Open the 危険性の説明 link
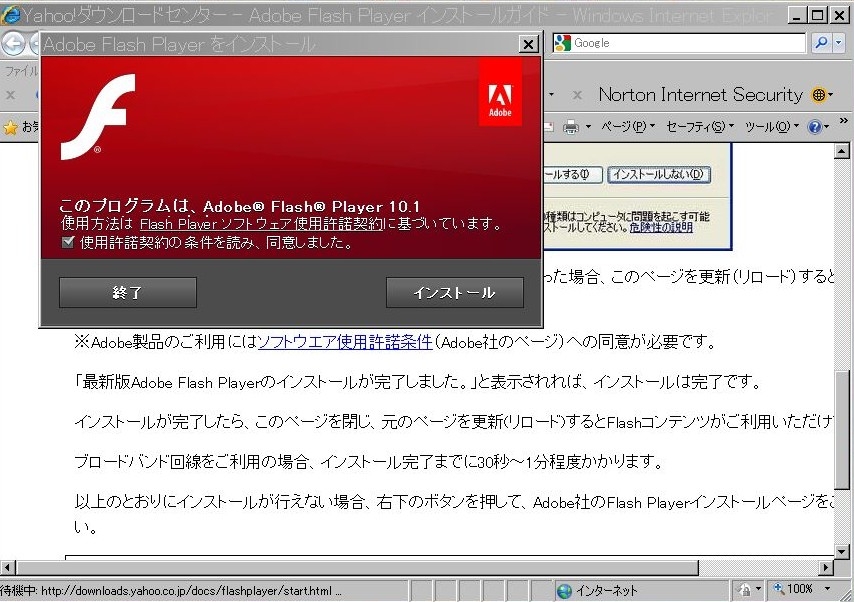Image resolution: width=854 pixels, height=602 pixels. click(661, 227)
